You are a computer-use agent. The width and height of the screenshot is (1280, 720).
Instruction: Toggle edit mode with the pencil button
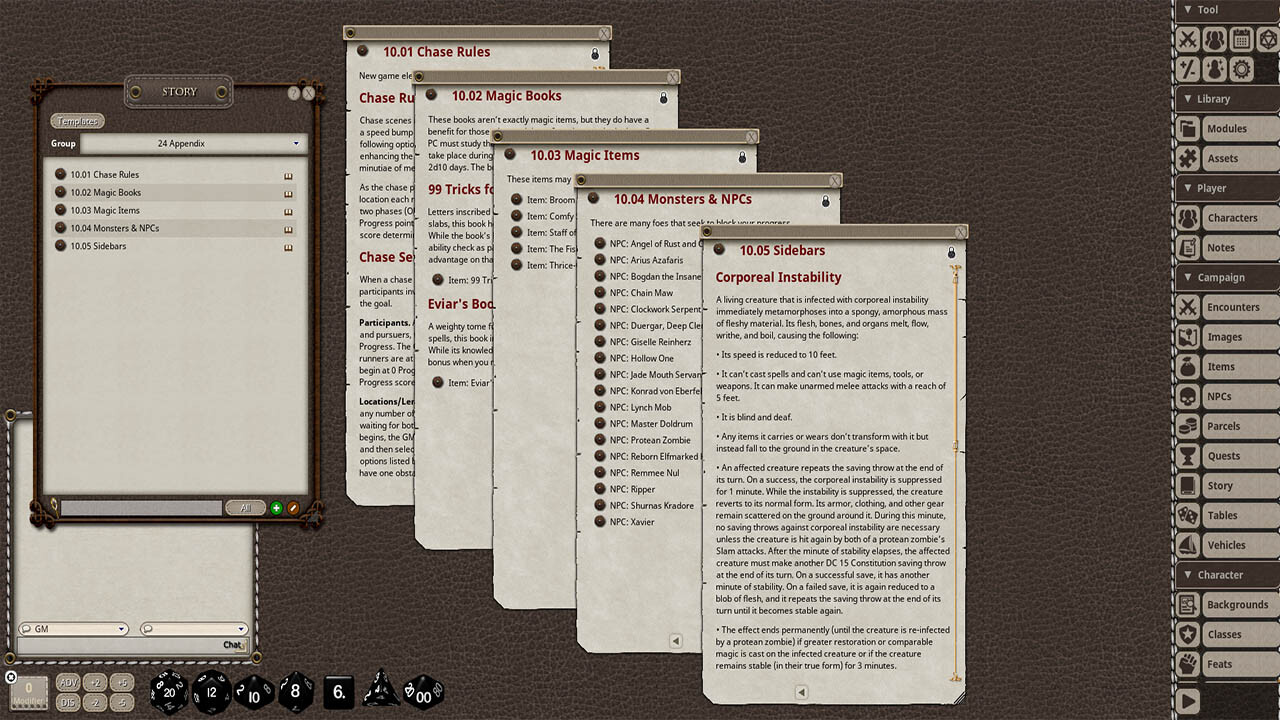click(x=293, y=508)
